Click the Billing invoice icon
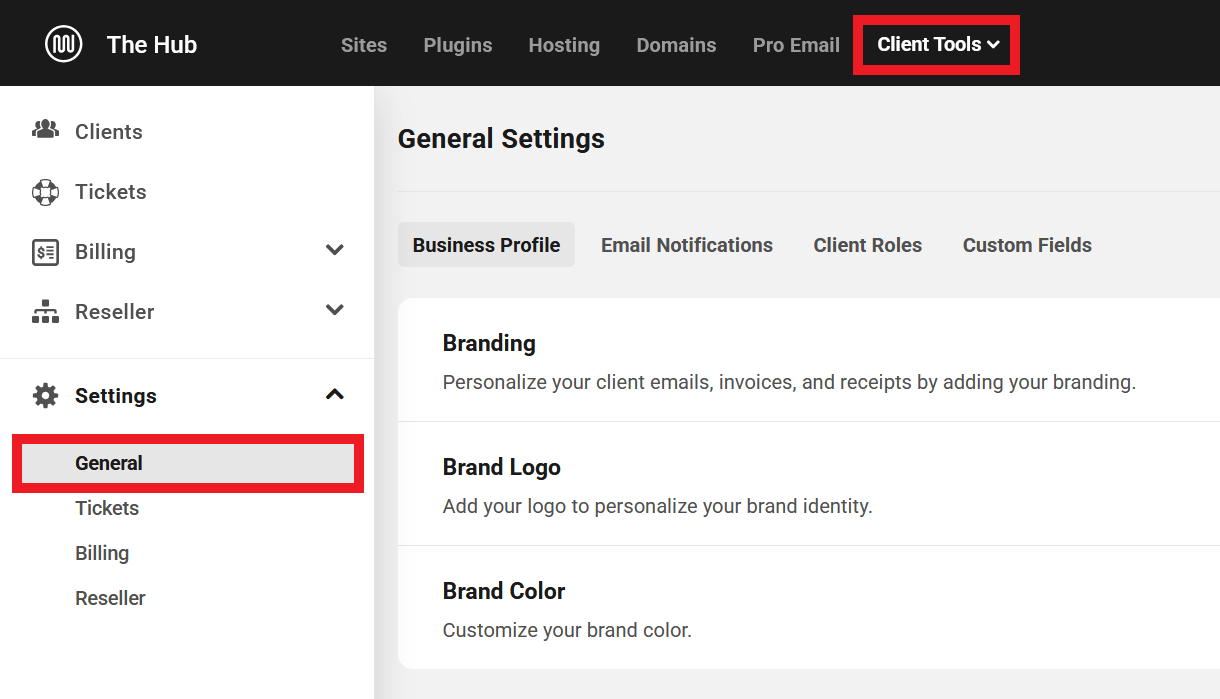This screenshot has height=699, width=1220. pos(45,252)
